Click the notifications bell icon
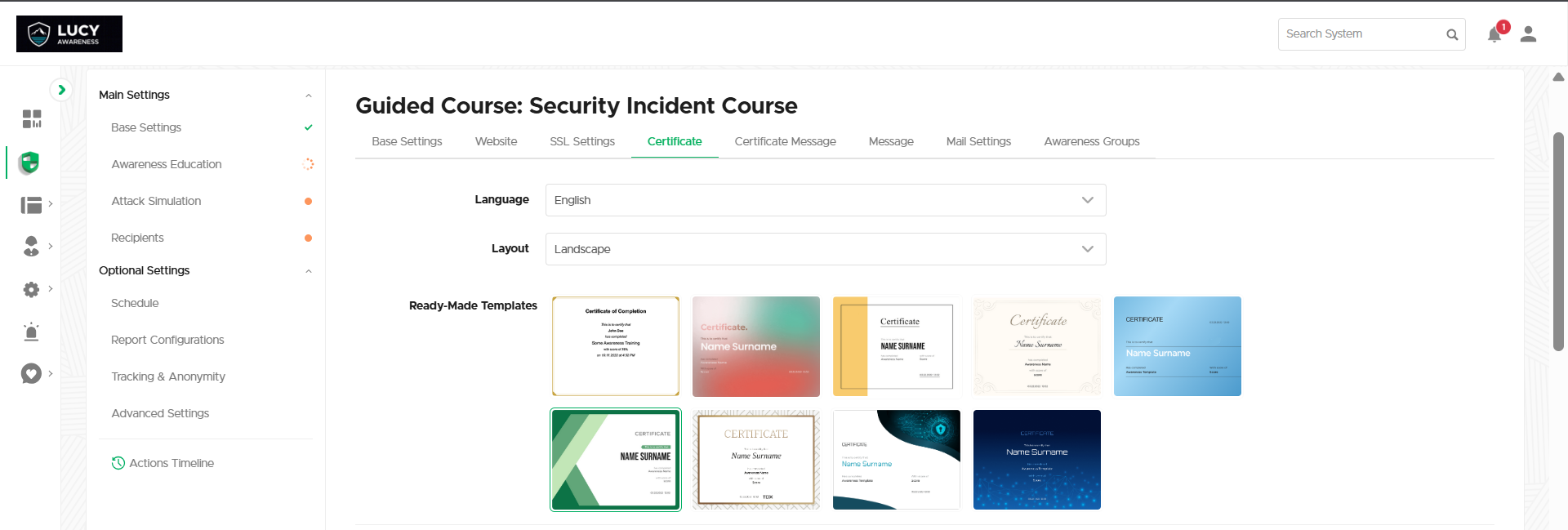The height and width of the screenshot is (530, 1568). coord(1494,34)
